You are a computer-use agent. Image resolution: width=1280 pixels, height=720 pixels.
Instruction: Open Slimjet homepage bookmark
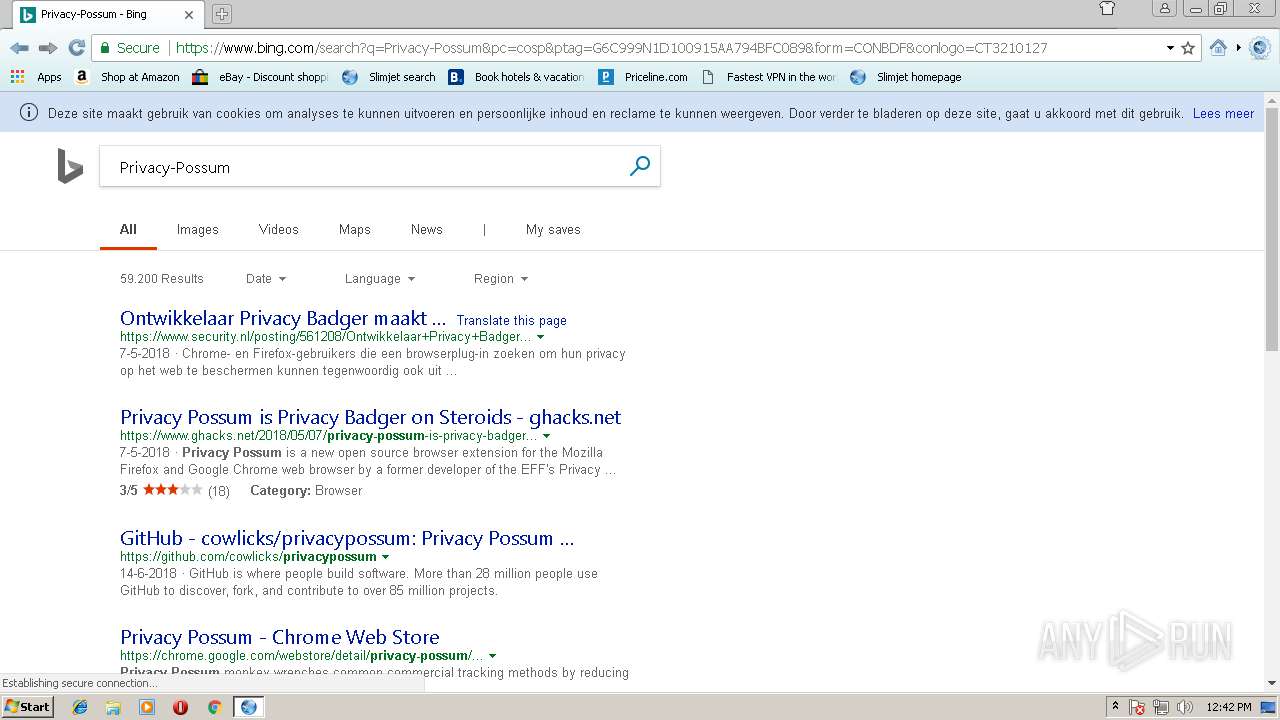906,77
